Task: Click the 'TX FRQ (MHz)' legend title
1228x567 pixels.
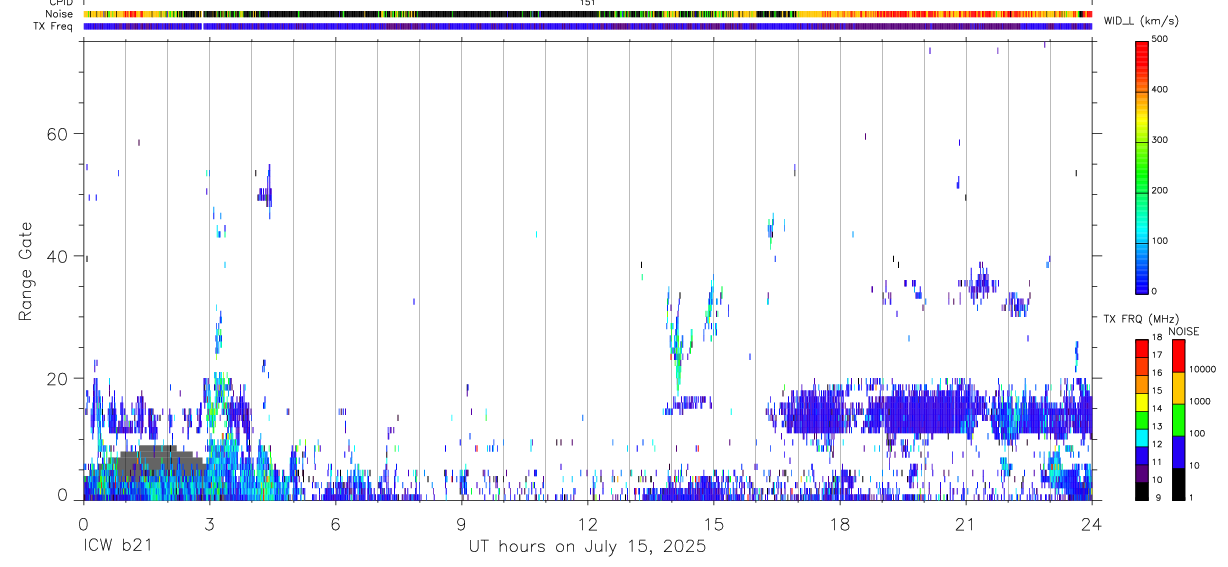Action: point(1140,319)
